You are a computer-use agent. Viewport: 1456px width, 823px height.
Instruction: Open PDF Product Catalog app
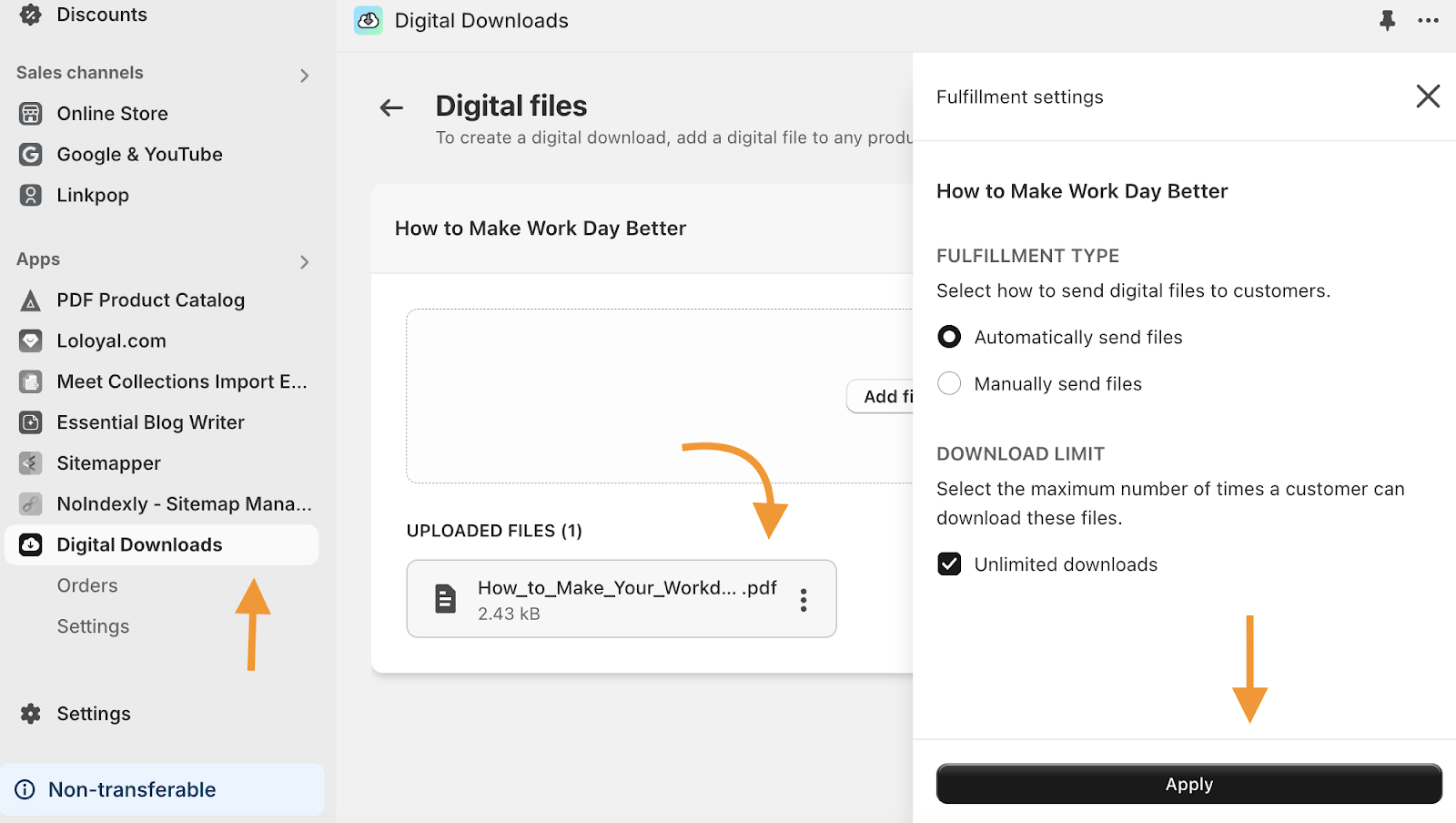tap(151, 300)
